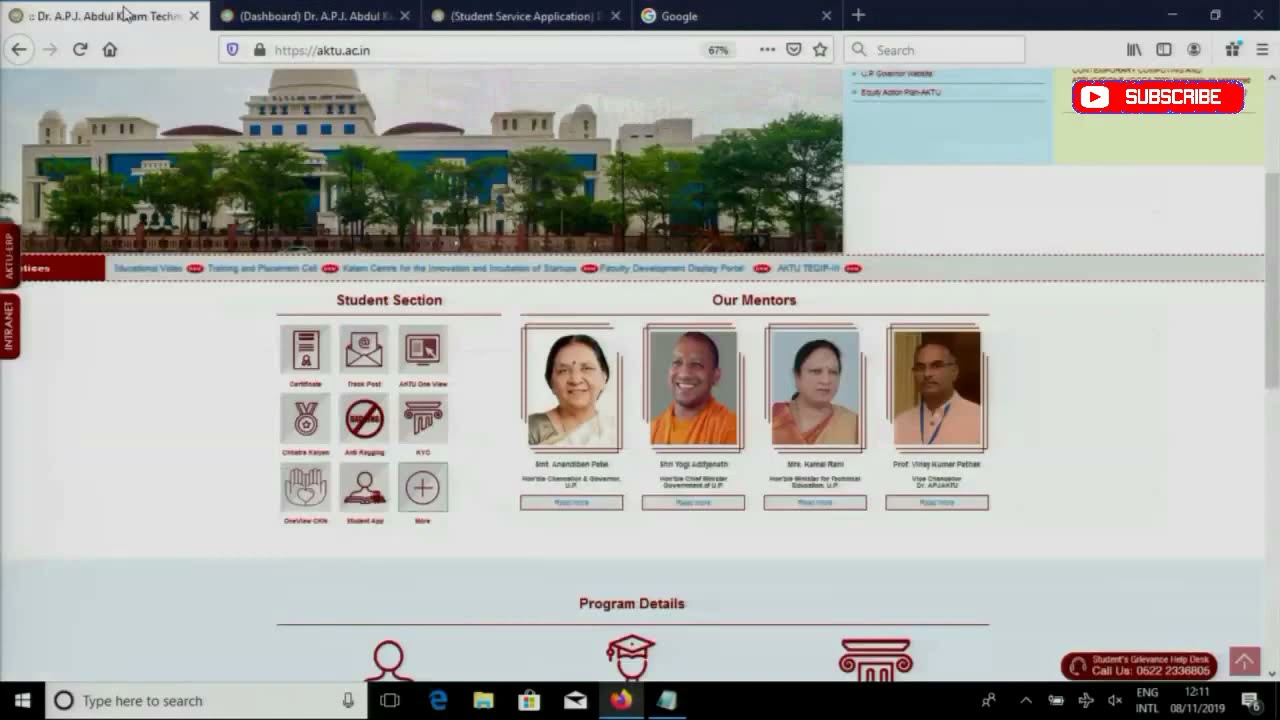Click Read more under Prof. Vinay Kumar Pathak
1280x720 pixels.
[x=937, y=502]
